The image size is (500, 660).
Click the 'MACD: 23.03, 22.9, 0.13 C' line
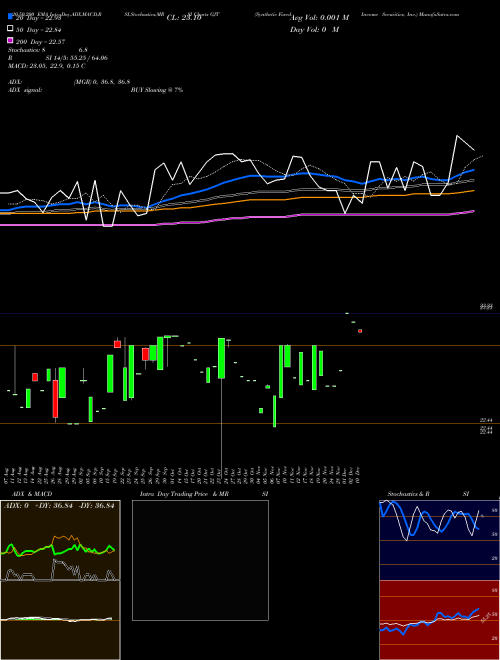[47, 66]
